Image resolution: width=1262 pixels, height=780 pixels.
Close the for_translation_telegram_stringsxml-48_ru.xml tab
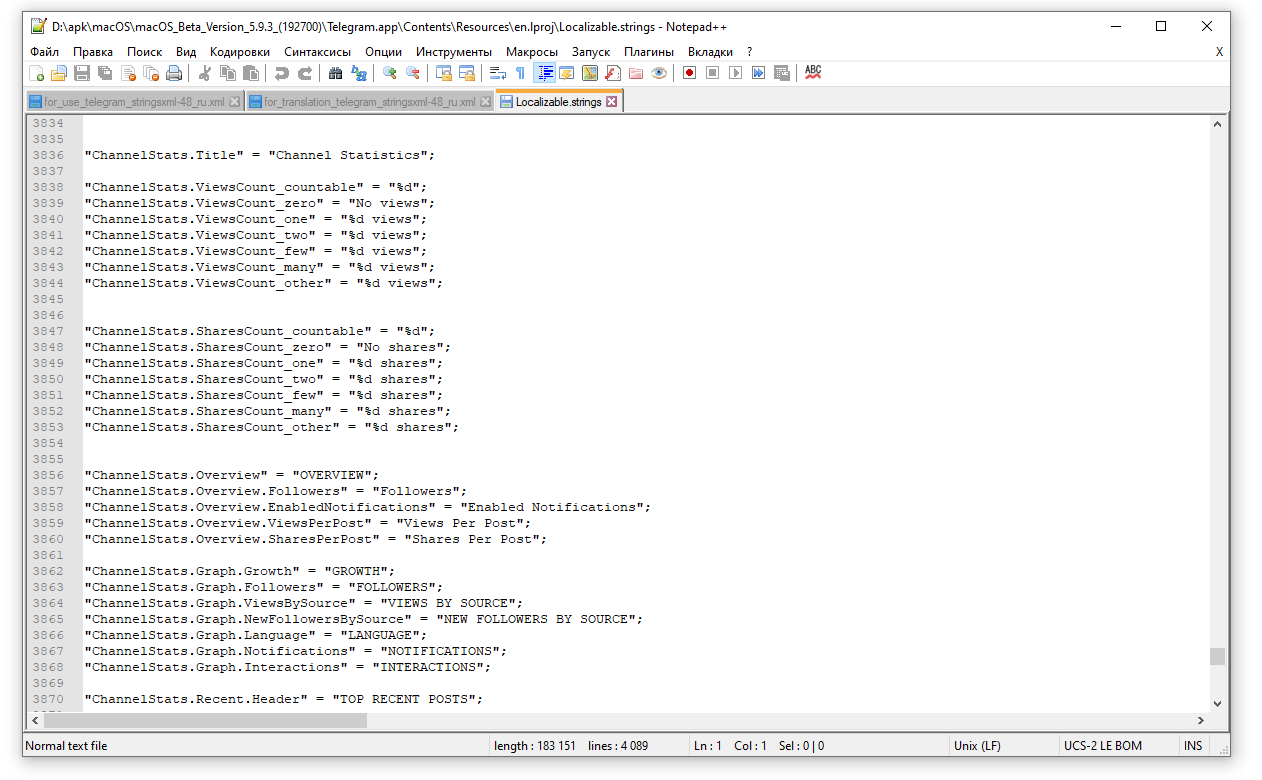(486, 102)
